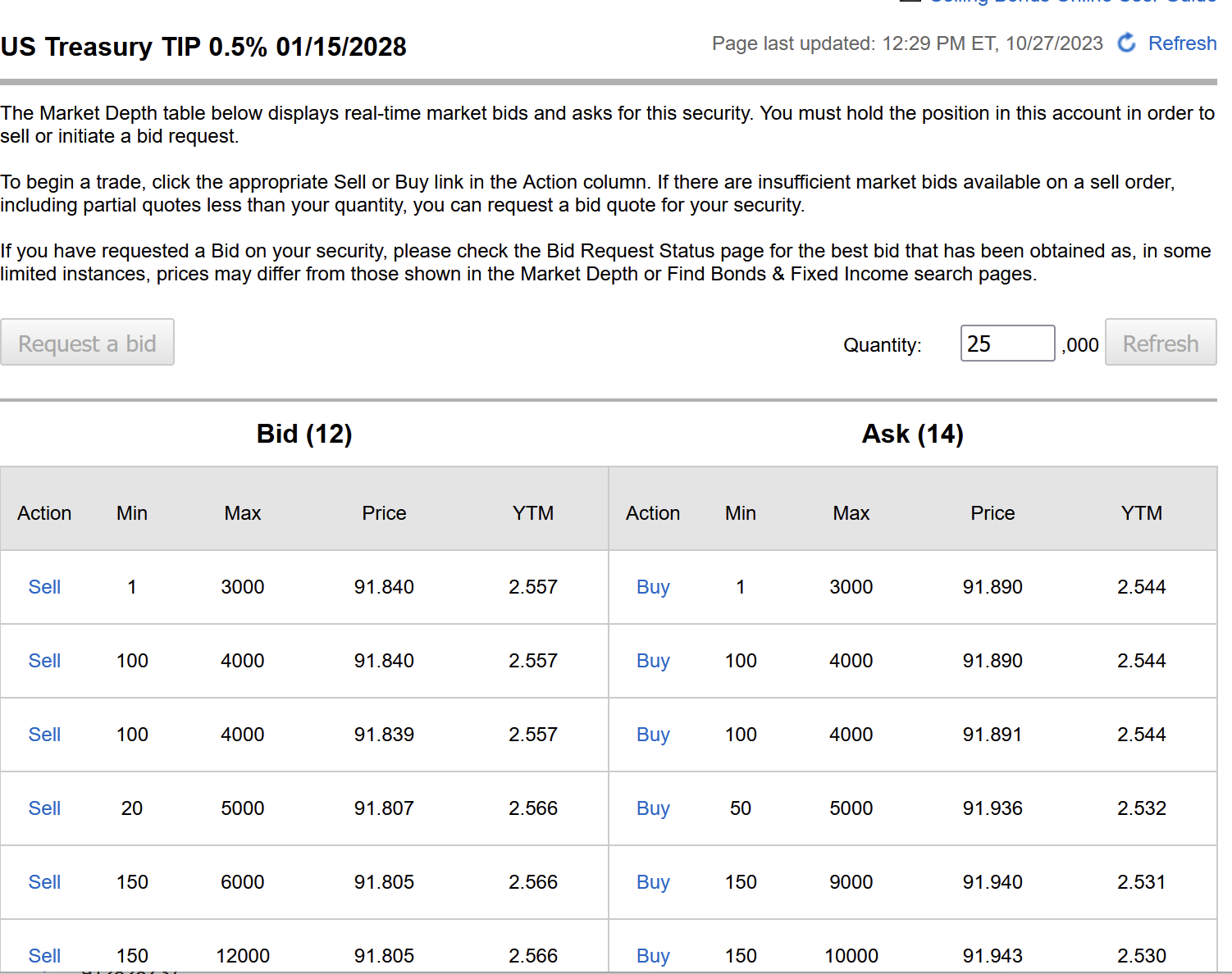Viewport: 1232px width, 974px height.
Task: Buy at ask price 91.940
Action: [x=653, y=882]
